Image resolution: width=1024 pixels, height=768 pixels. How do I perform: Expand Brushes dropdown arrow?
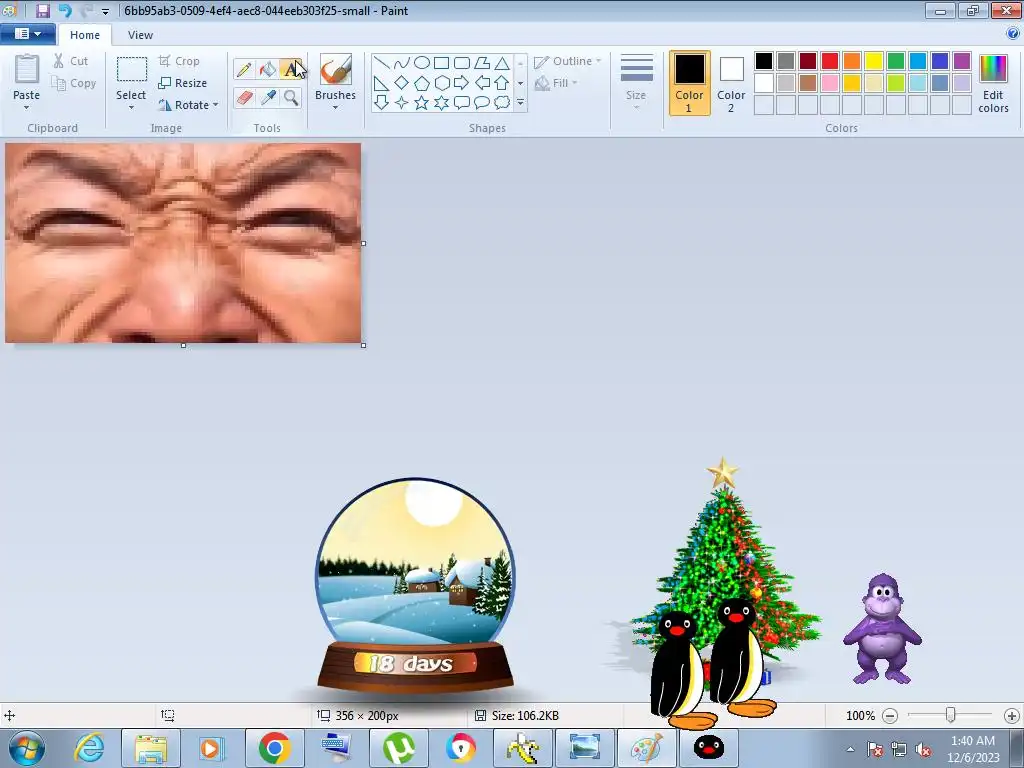335,108
